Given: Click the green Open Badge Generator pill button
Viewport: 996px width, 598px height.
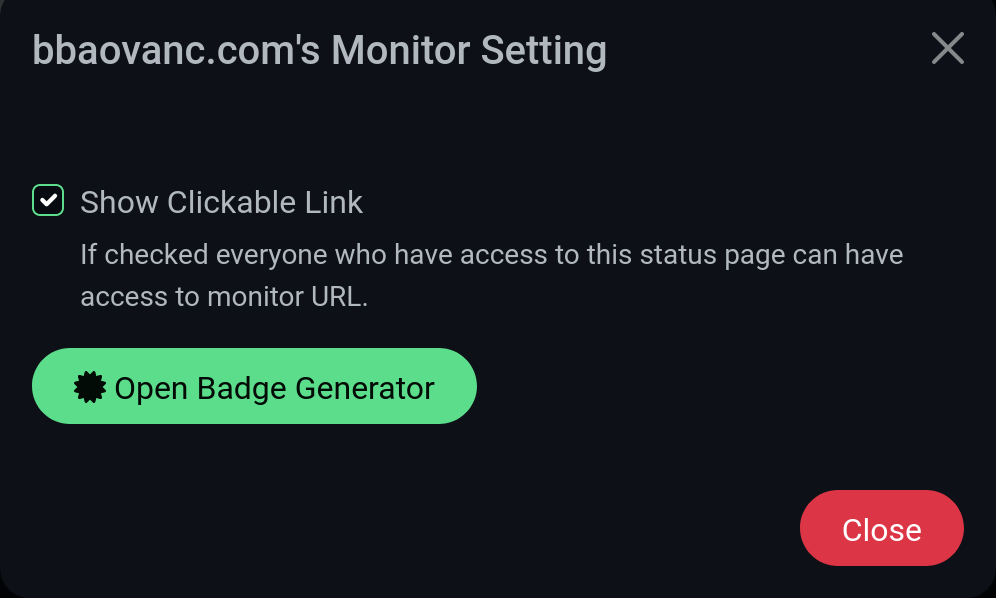Looking at the screenshot, I should 254,386.
